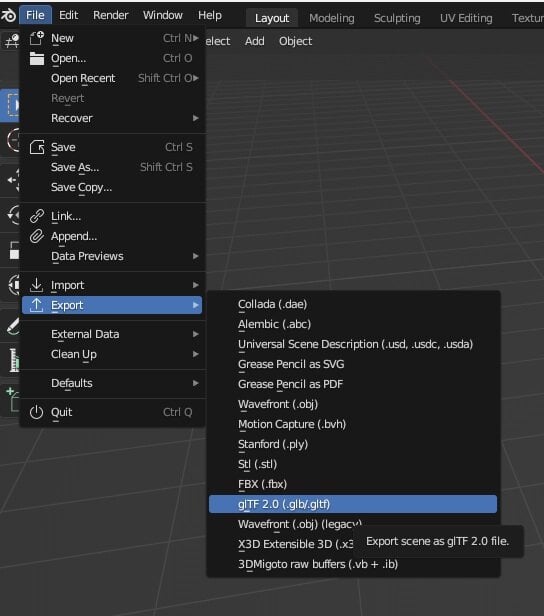Export as Alembic (.abc)
The height and width of the screenshot is (616, 544).
coord(353,324)
